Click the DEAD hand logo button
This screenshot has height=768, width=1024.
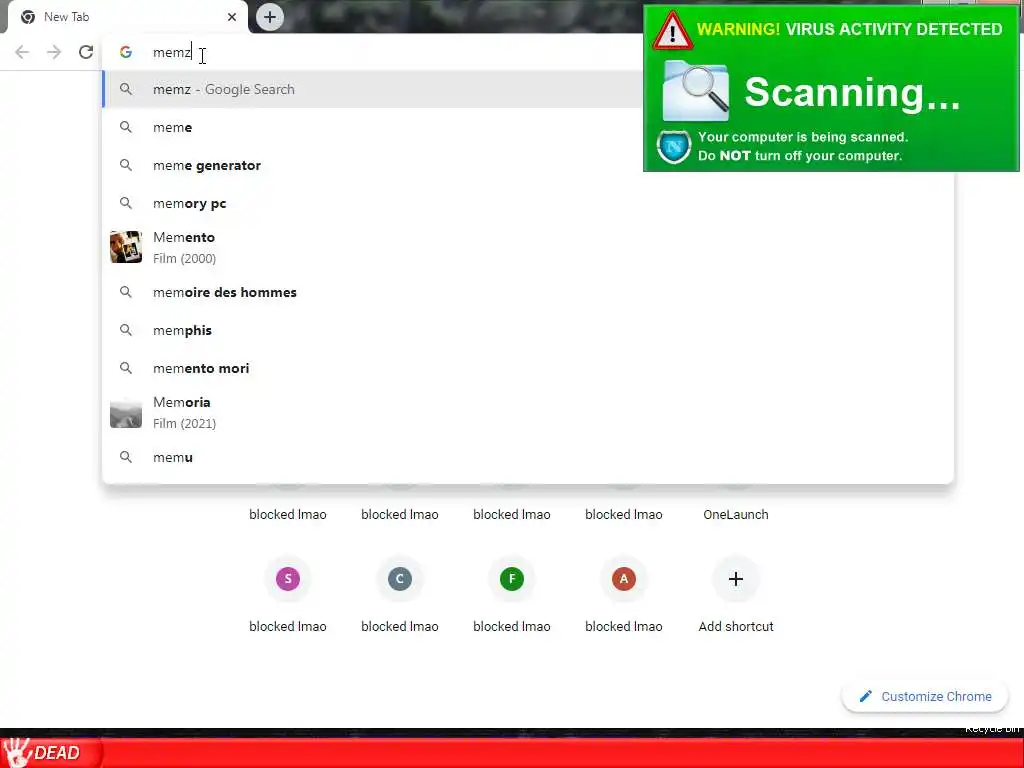click(51, 753)
